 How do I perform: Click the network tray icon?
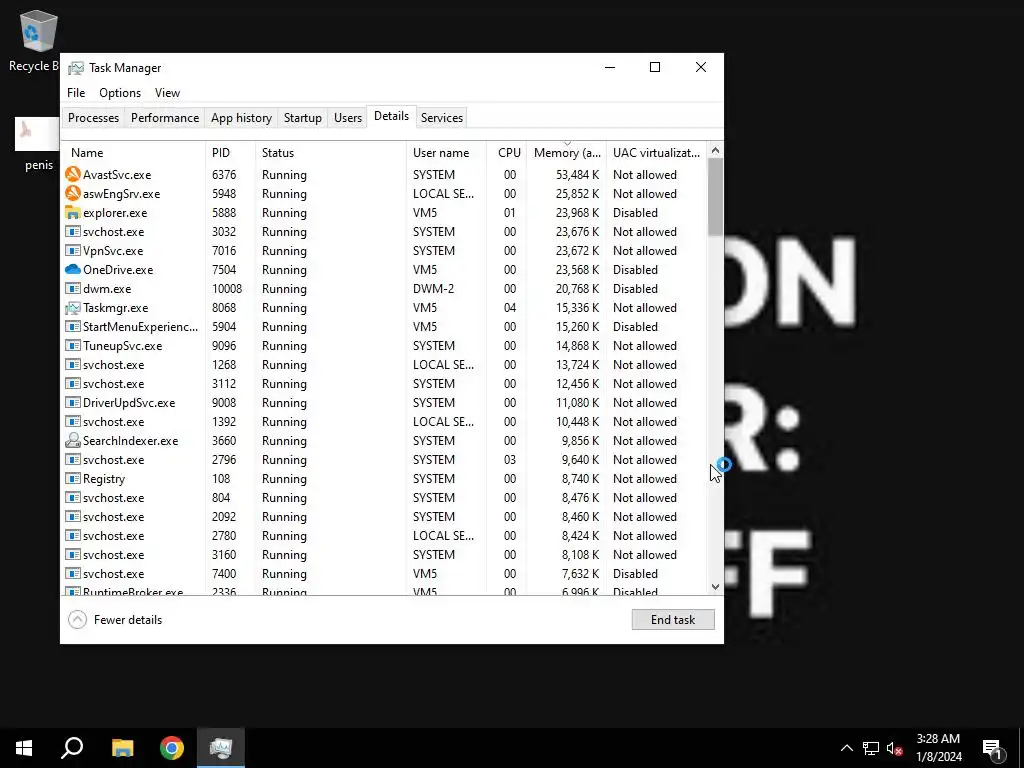coord(871,748)
